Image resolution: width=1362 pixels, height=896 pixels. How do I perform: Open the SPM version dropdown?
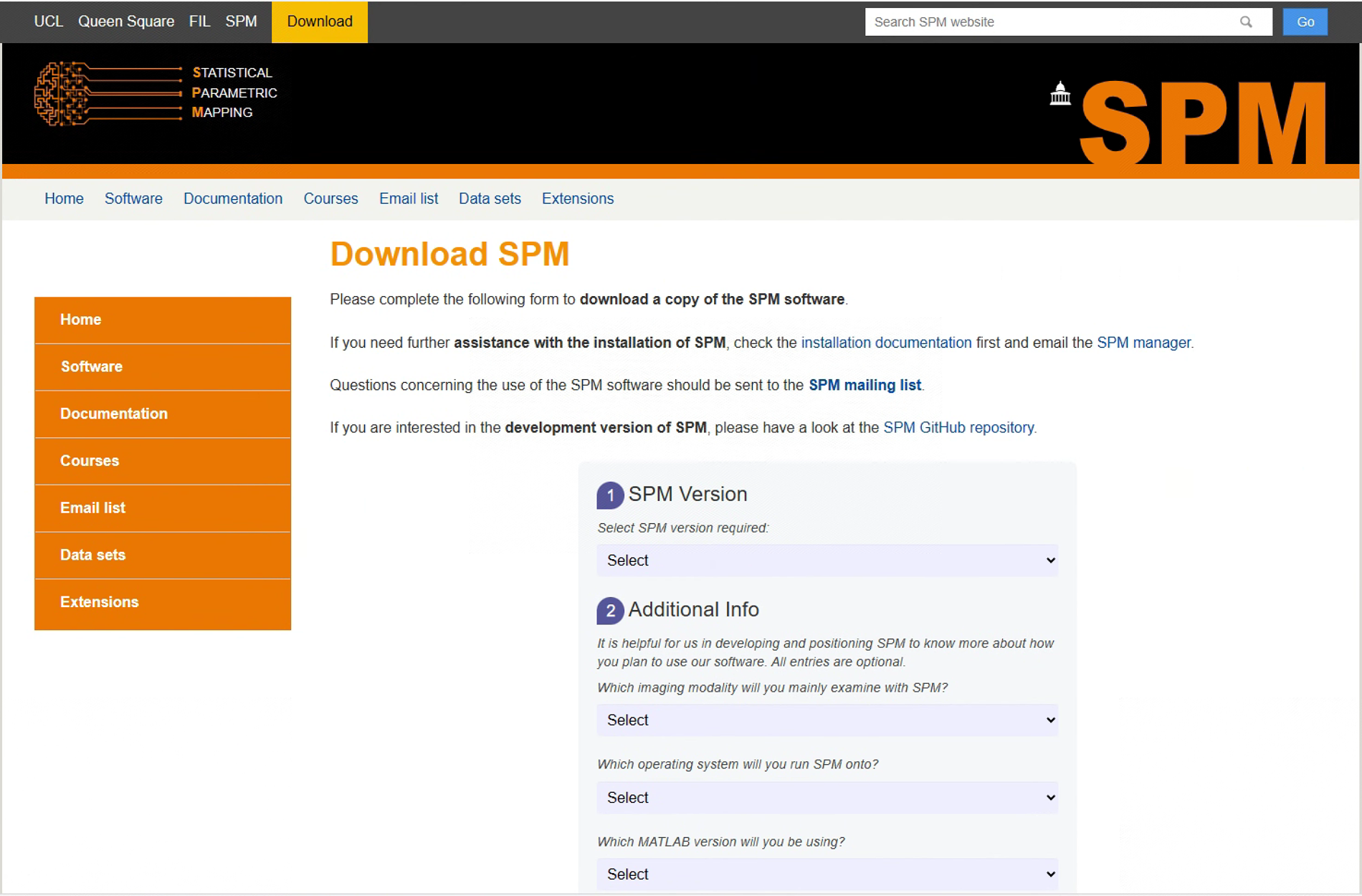827,561
